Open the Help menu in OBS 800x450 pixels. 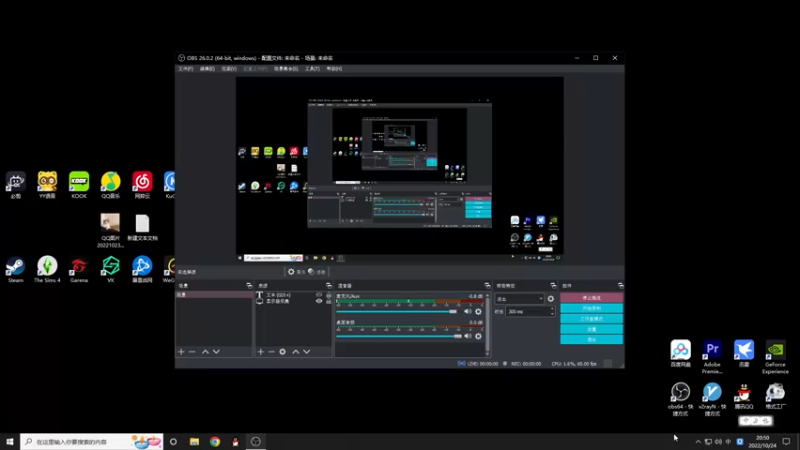[334, 69]
